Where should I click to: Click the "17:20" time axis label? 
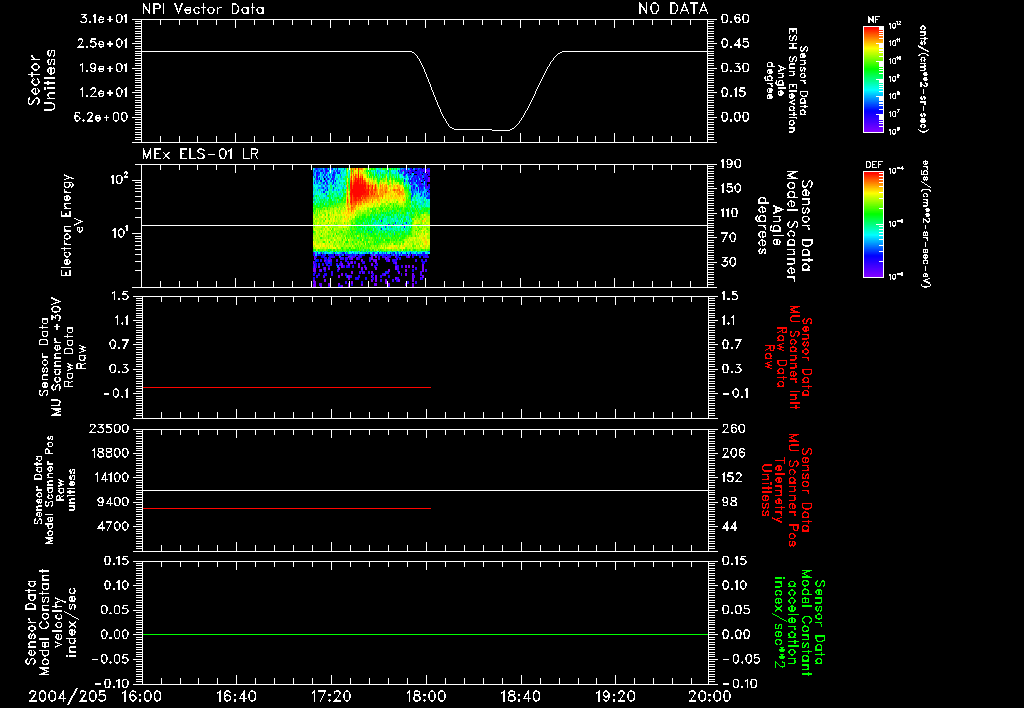331,696
